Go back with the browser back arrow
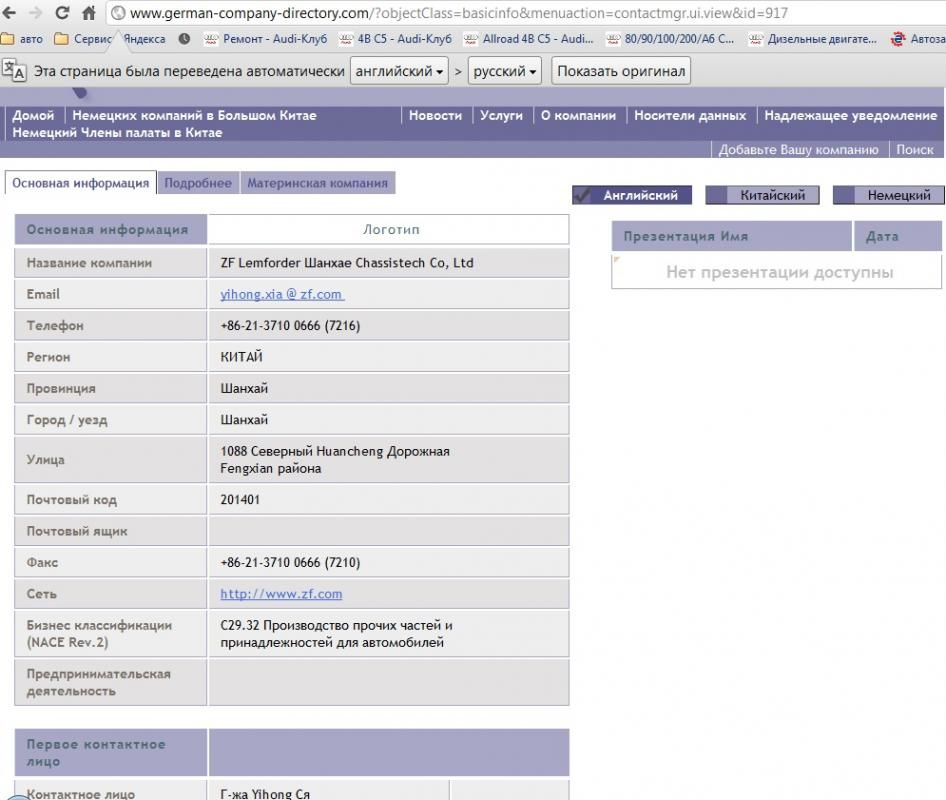This screenshot has width=946, height=800. [10, 13]
